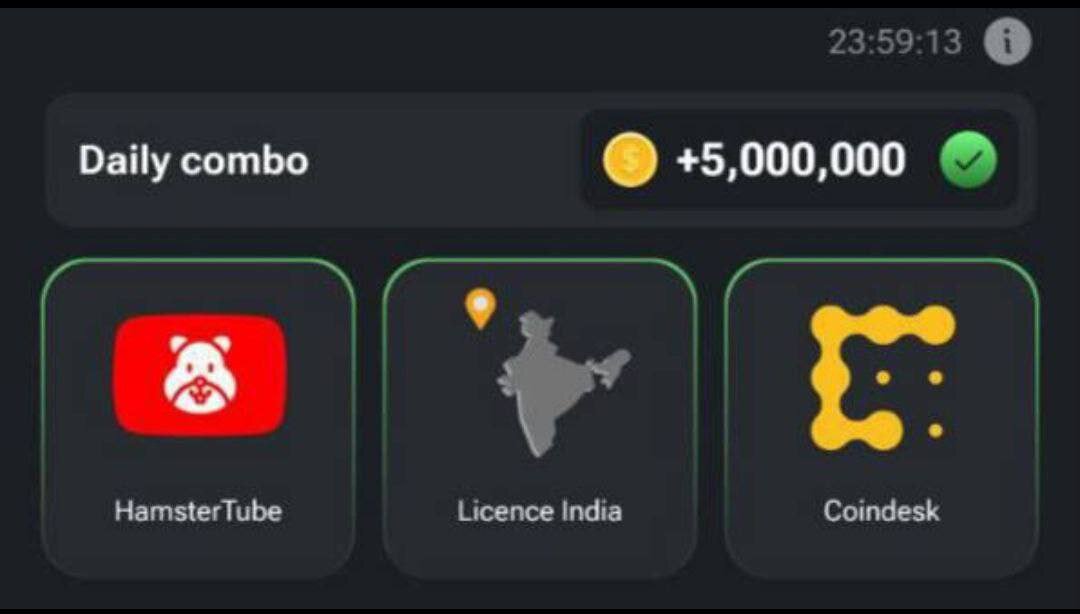Click the 23:59:13 countdown timer

895,42
